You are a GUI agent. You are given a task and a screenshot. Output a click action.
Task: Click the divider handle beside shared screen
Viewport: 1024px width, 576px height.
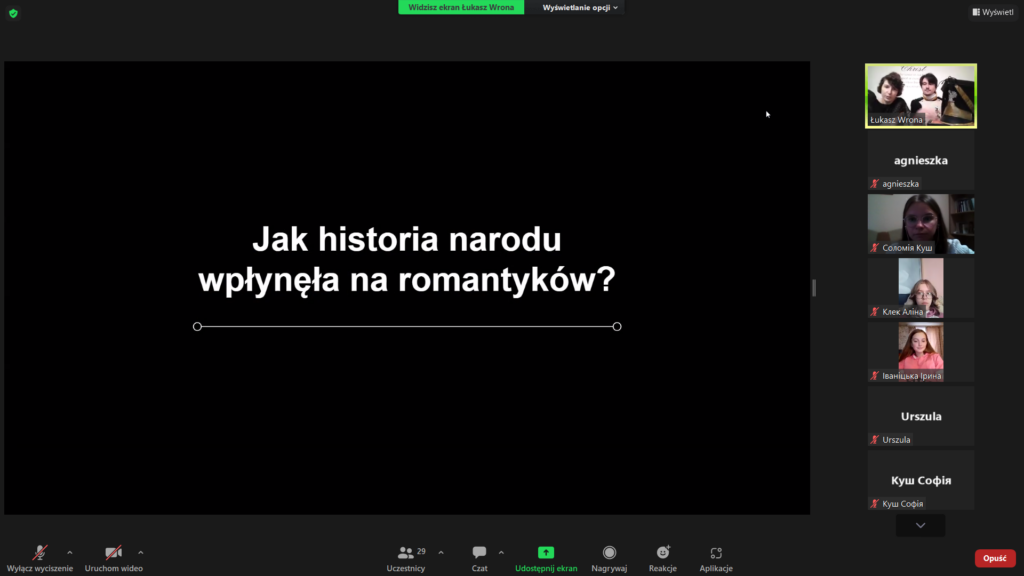814,288
